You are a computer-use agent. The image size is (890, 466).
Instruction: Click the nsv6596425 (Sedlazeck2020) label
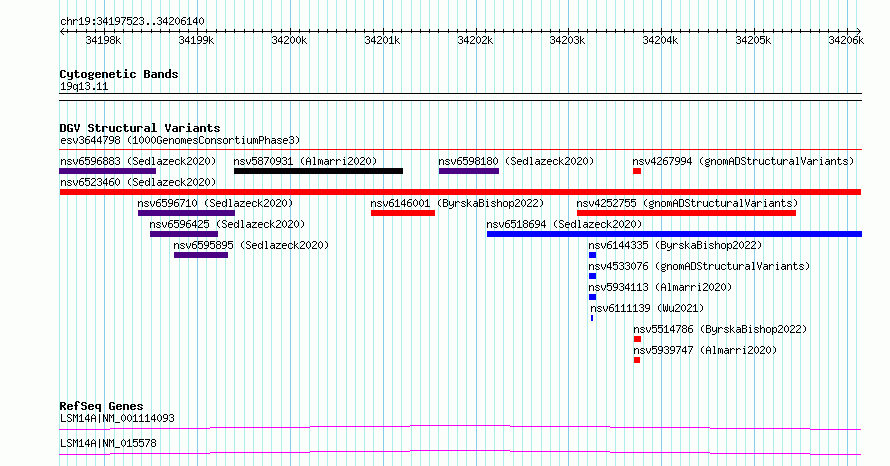click(x=227, y=224)
